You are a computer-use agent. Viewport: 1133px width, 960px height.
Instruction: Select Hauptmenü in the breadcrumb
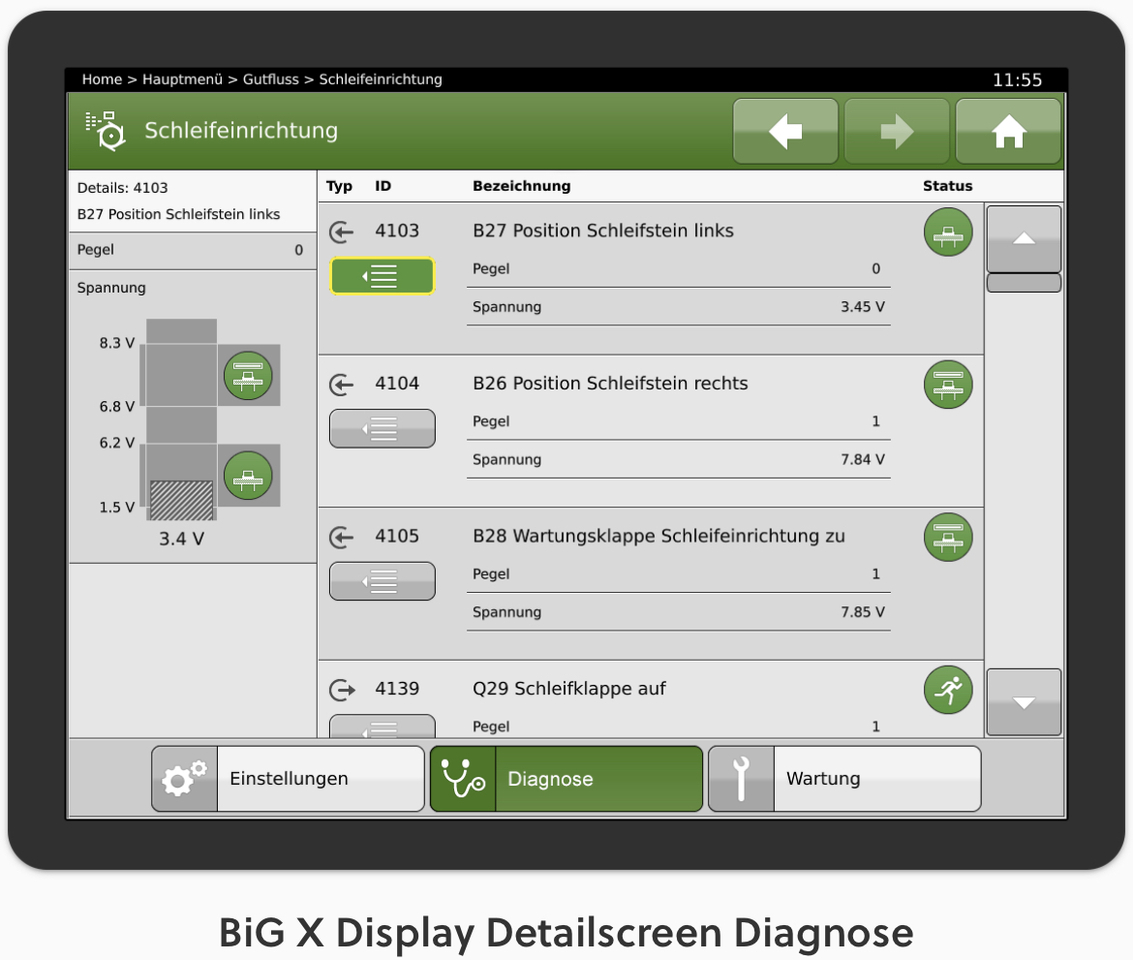click(x=186, y=79)
